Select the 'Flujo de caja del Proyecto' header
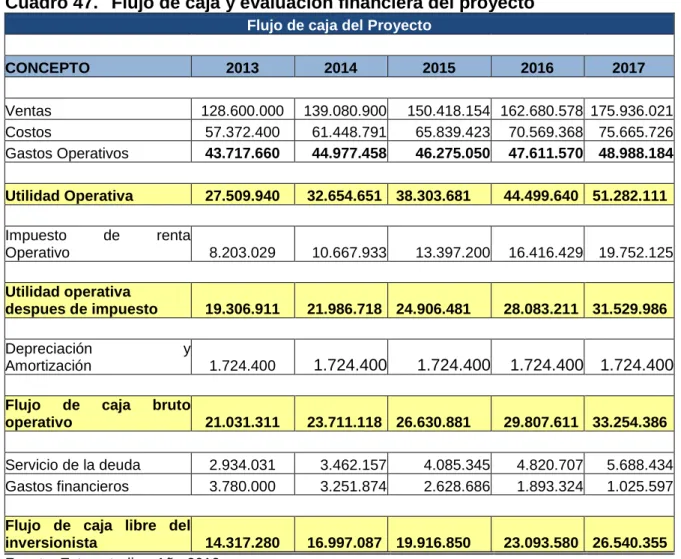681x559 pixels. pos(339,25)
